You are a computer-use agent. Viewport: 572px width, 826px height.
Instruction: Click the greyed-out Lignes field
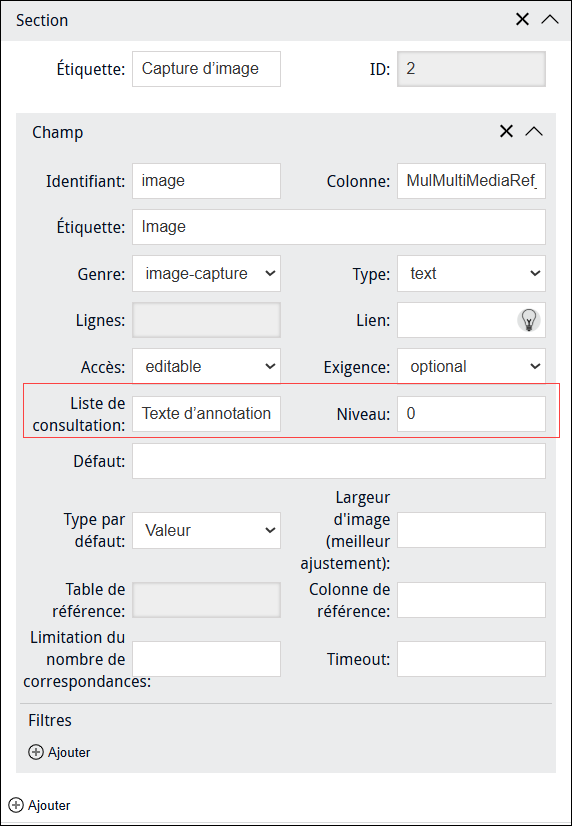pos(206,320)
